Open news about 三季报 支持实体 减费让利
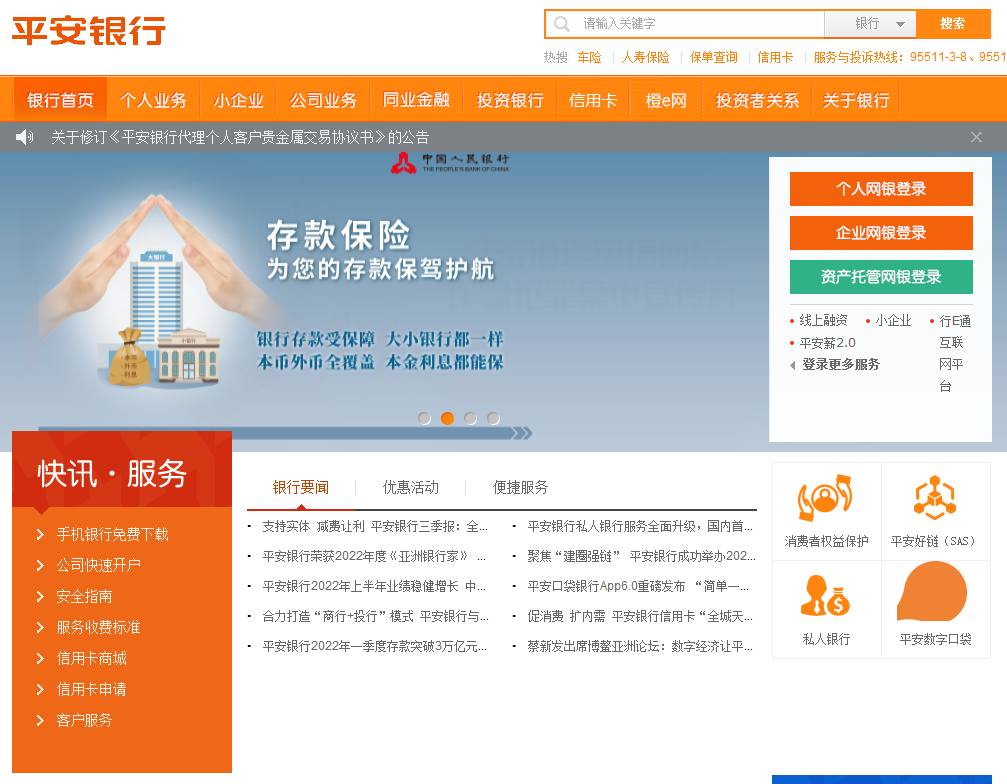 point(375,527)
